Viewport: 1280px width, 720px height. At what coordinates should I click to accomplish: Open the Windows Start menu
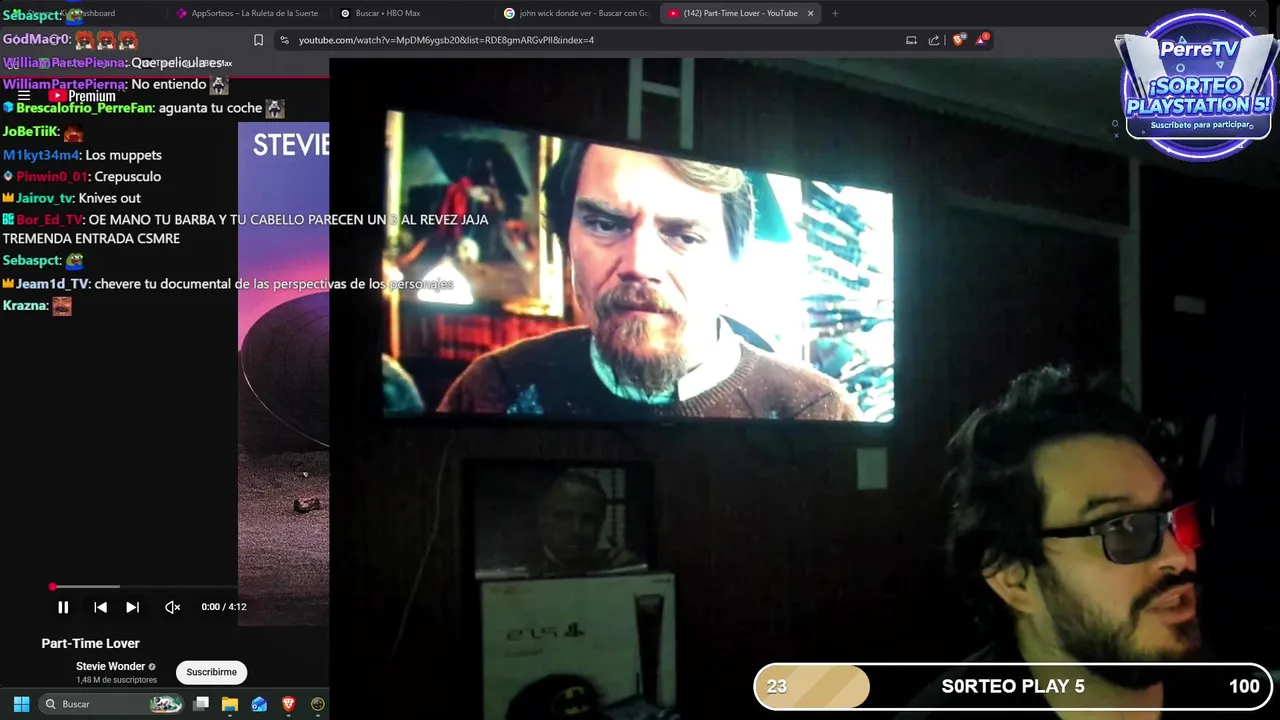point(21,704)
